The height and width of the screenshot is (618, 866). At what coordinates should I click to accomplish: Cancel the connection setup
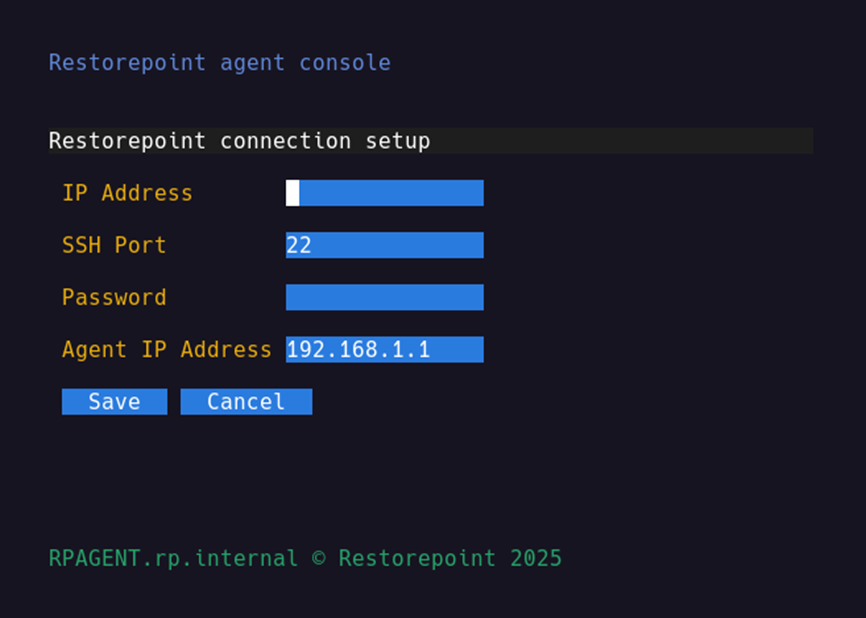[246, 401]
